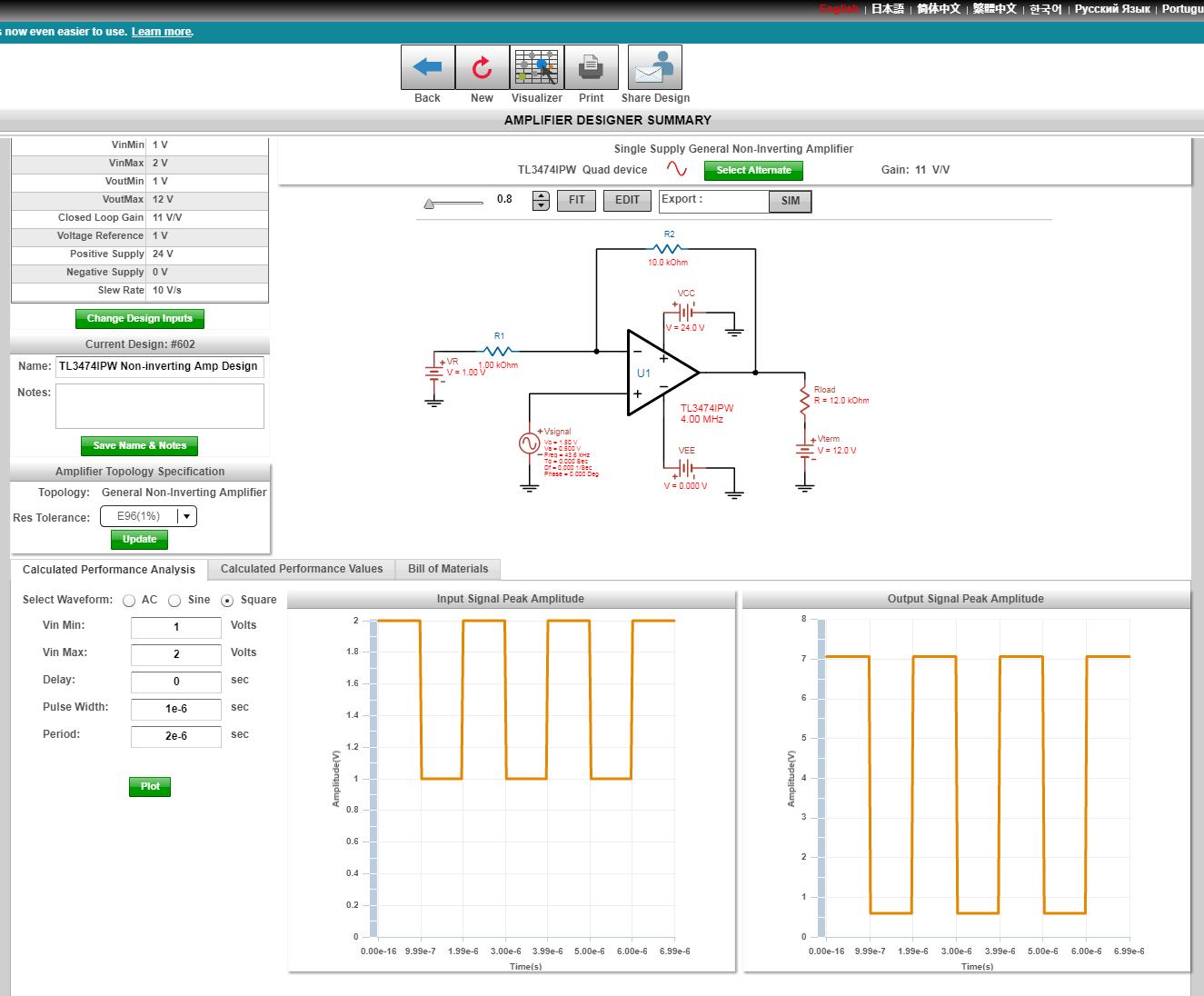Go back with the Back arrow icon

[x=427, y=67]
